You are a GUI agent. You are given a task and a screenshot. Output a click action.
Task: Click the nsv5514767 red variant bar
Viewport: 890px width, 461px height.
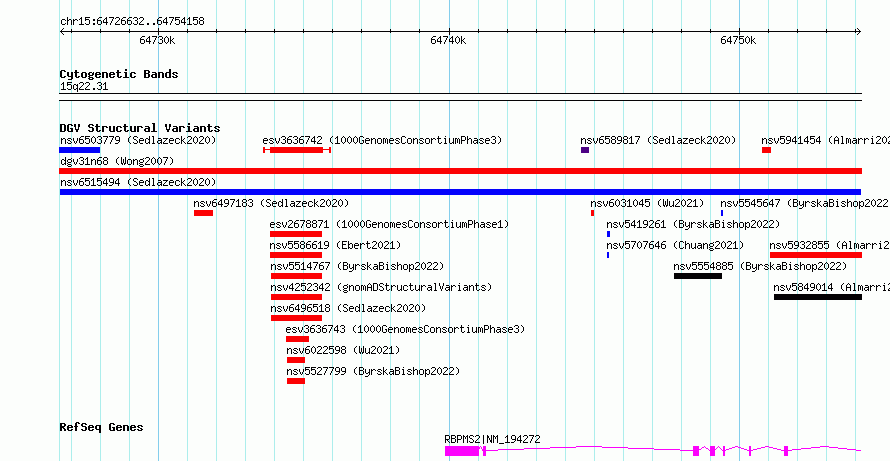pos(296,276)
